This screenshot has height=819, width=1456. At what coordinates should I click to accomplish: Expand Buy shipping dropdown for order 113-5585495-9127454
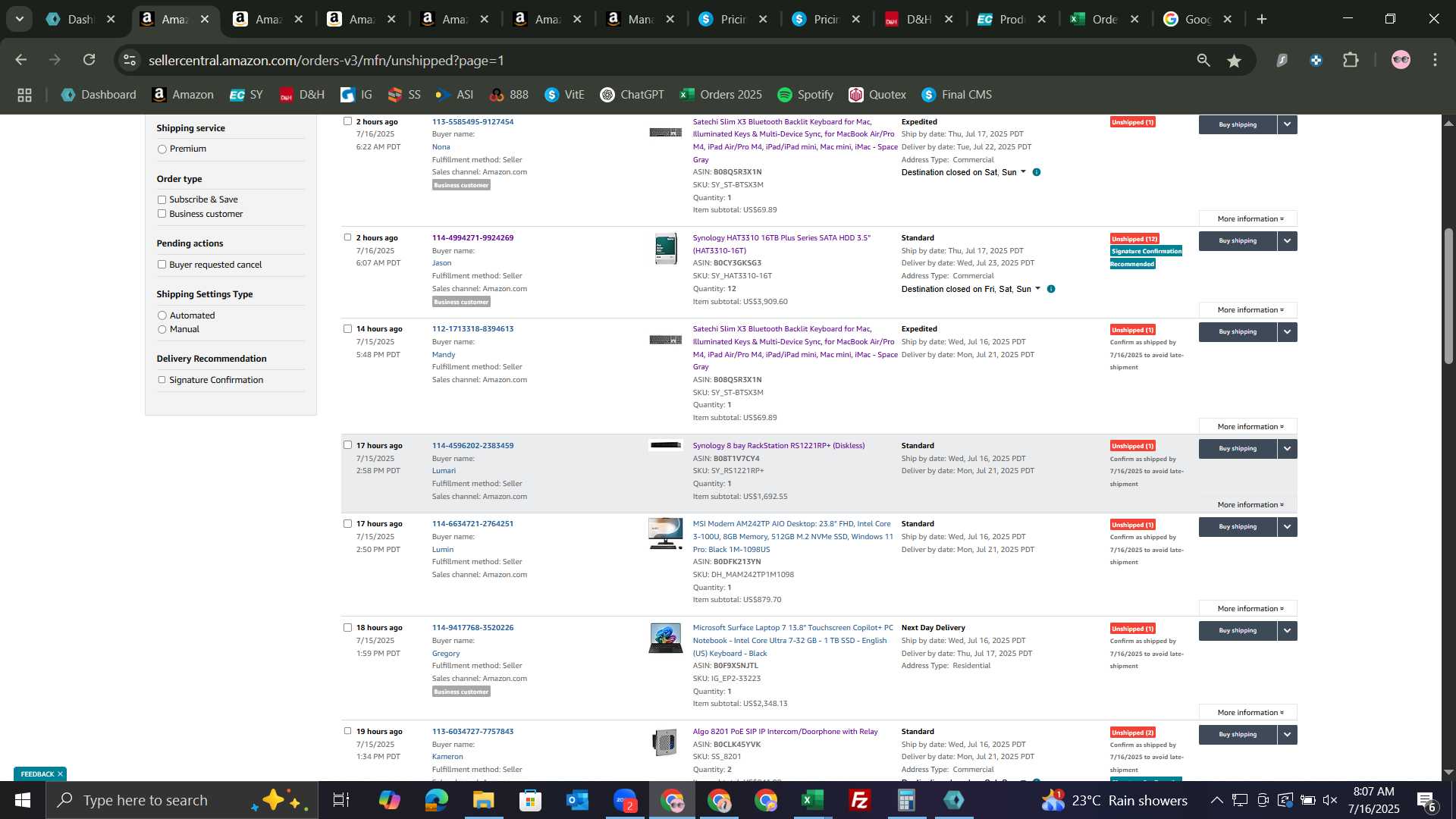(x=1287, y=124)
